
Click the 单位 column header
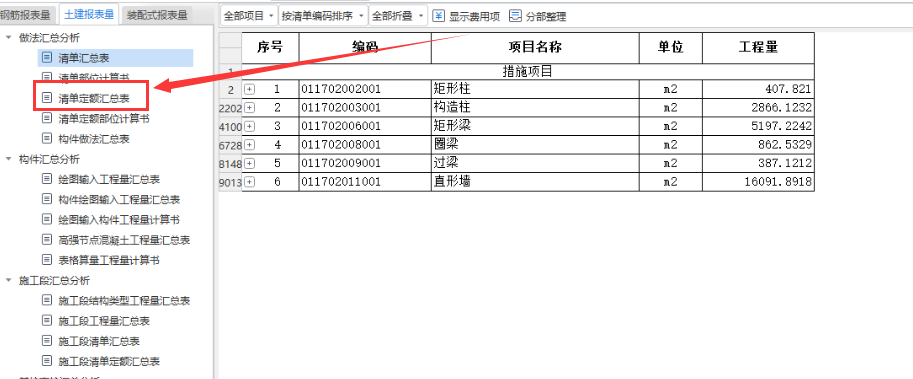(x=671, y=48)
